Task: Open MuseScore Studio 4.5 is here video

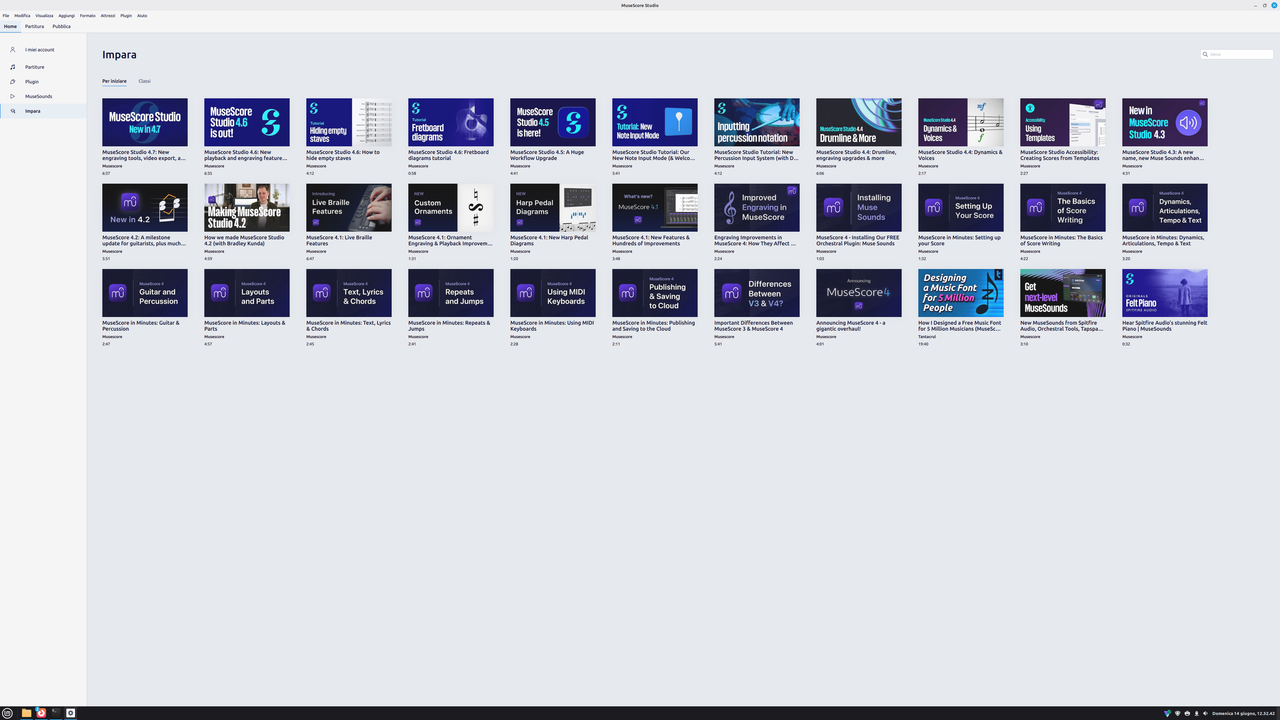Action: click(553, 122)
